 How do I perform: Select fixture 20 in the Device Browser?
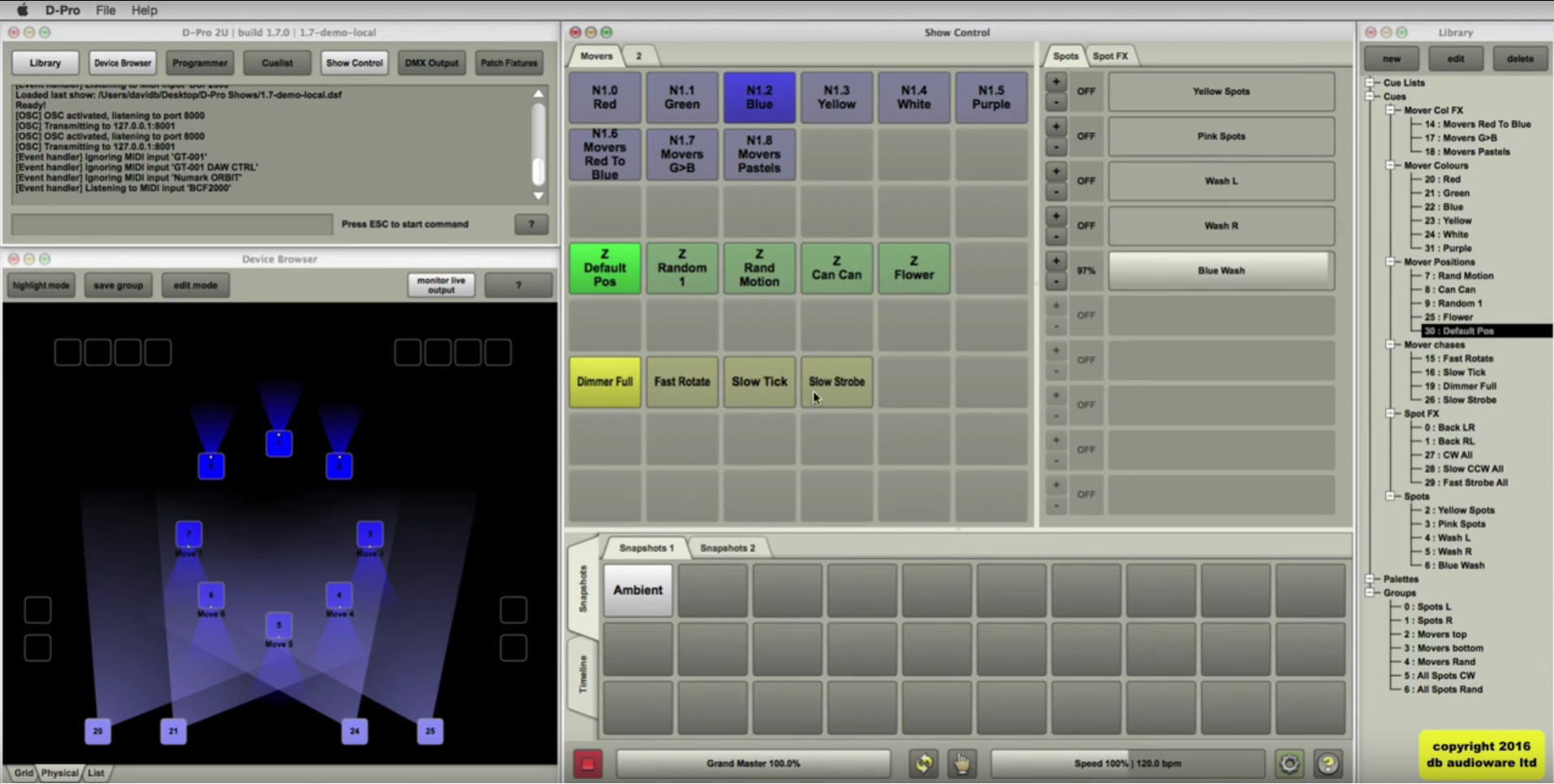tap(97, 731)
